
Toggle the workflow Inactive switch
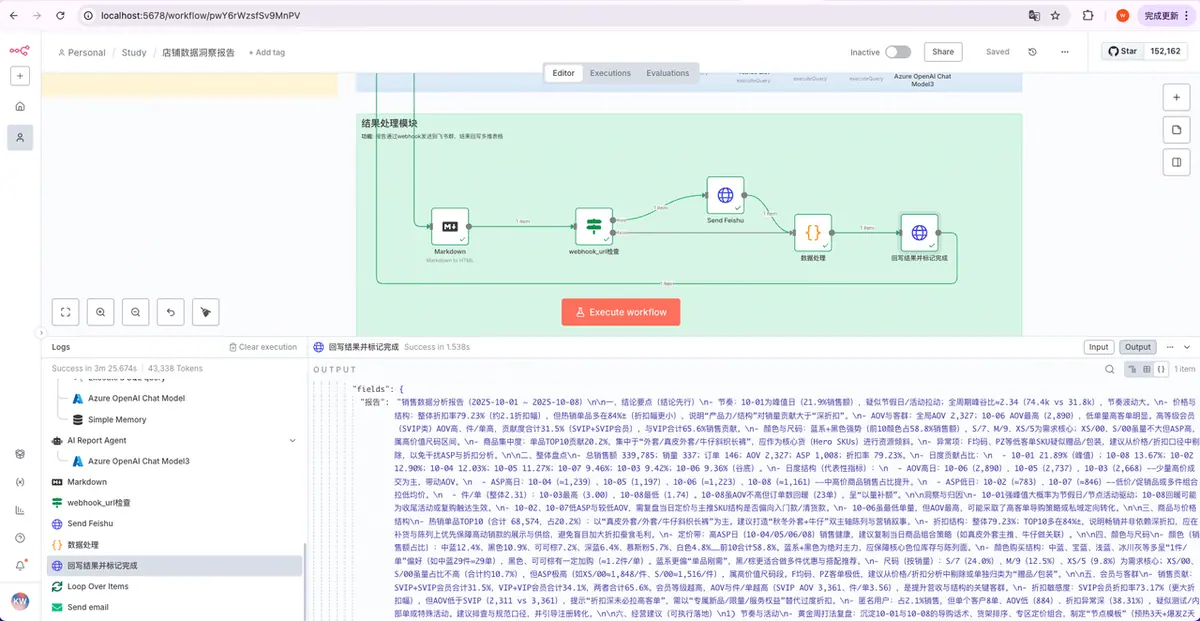coord(898,52)
